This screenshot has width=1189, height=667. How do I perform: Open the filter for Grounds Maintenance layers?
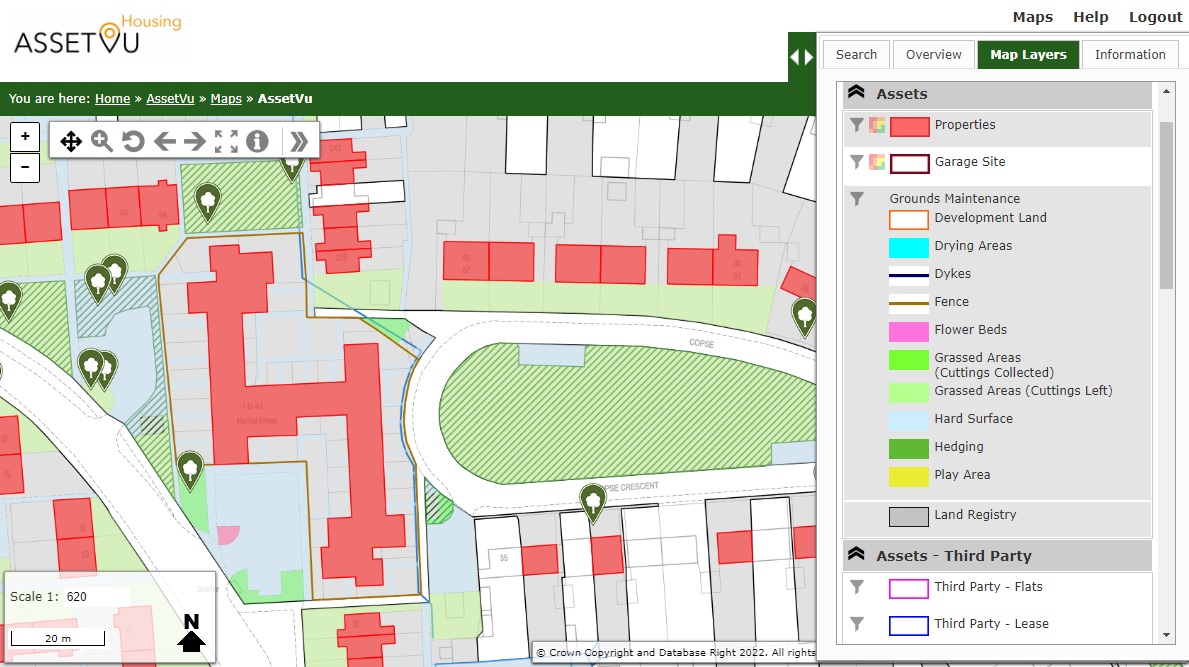click(857, 198)
